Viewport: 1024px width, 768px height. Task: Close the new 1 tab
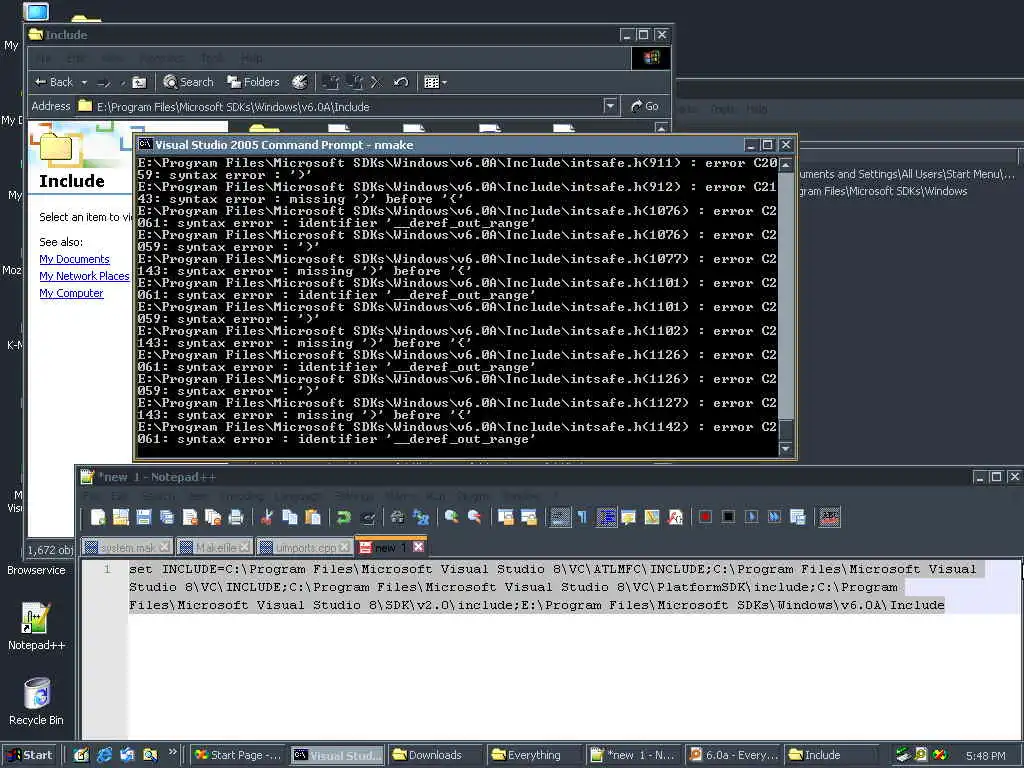pyautogui.click(x=419, y=547)
